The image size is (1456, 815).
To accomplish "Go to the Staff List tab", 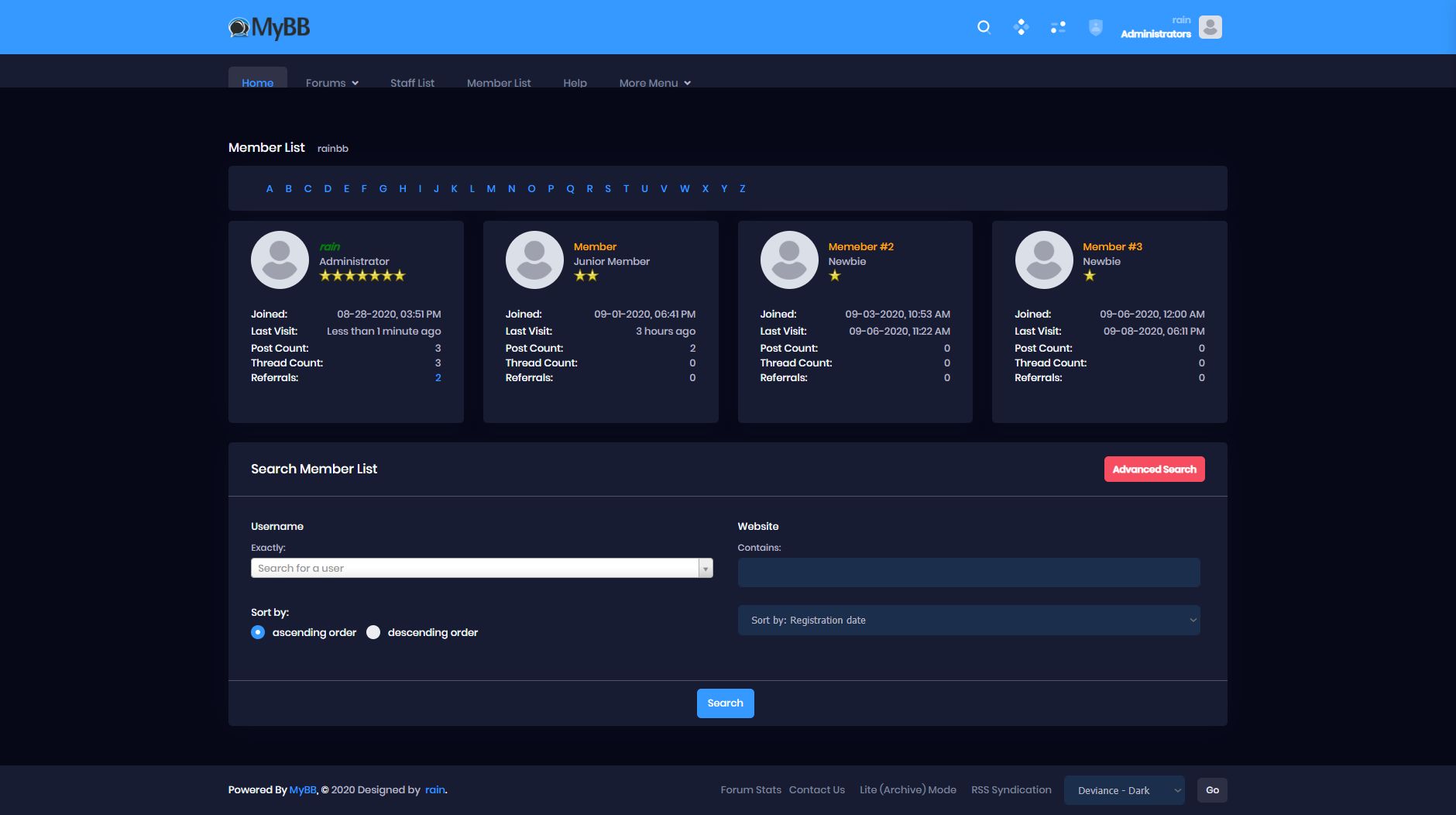I will 412,83.
